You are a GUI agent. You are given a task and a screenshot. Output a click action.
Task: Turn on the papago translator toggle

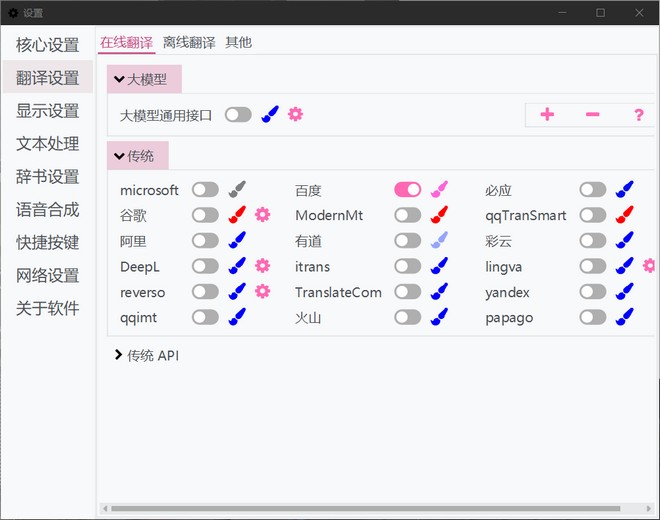593,317
